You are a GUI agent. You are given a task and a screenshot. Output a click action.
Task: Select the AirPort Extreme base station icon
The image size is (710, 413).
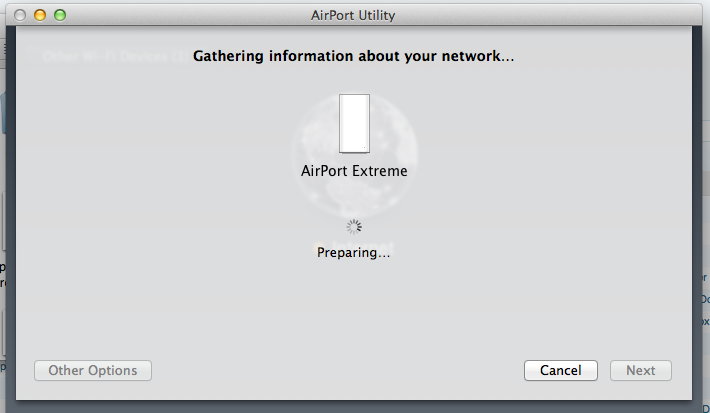(354, 123)
